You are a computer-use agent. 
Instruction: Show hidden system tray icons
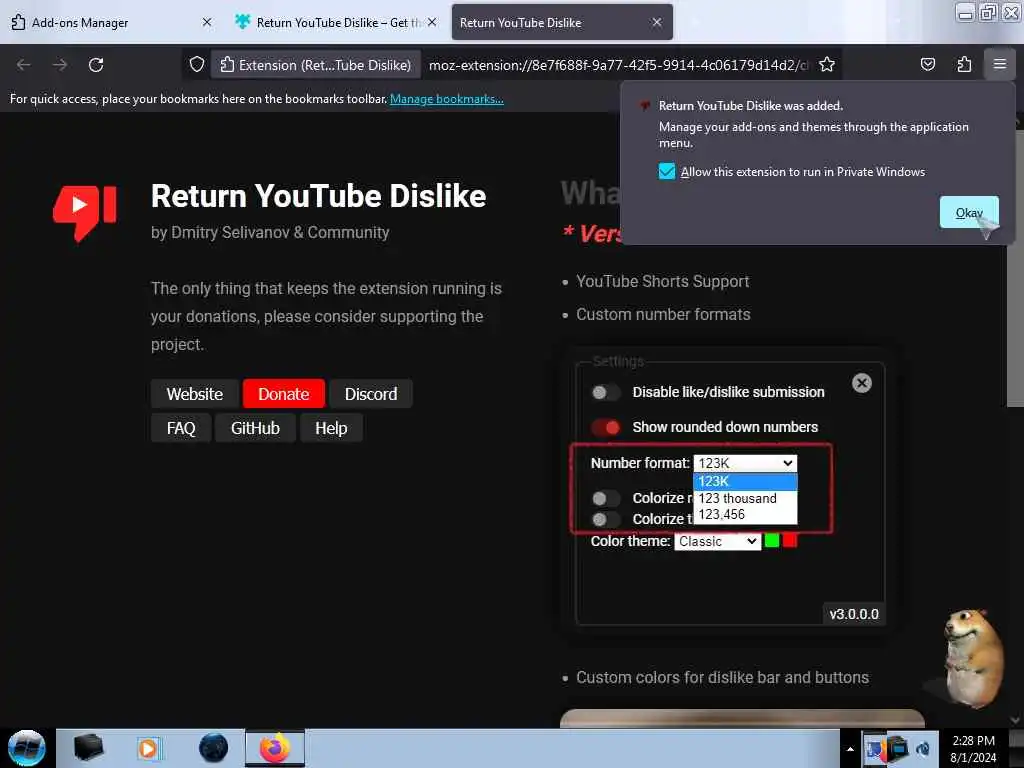[850, 749]
